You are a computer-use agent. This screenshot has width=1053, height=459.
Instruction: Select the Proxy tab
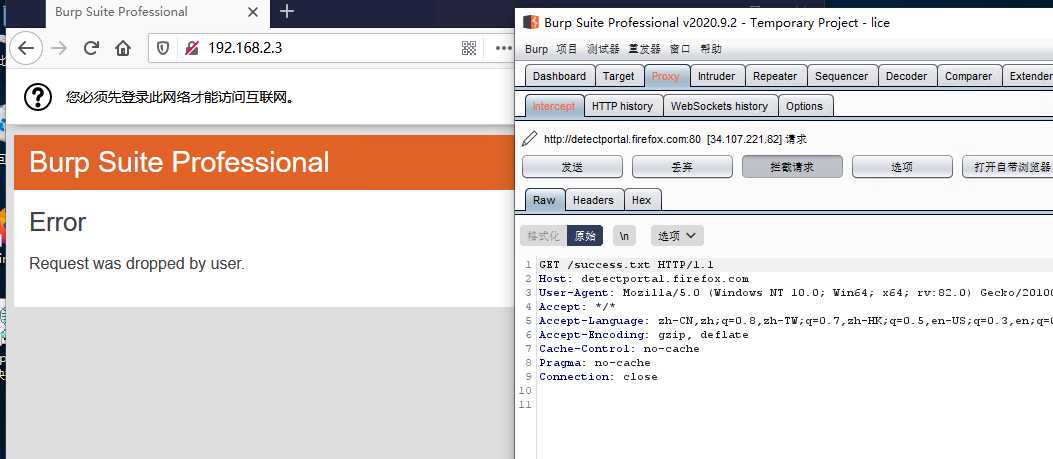[666, 76]
